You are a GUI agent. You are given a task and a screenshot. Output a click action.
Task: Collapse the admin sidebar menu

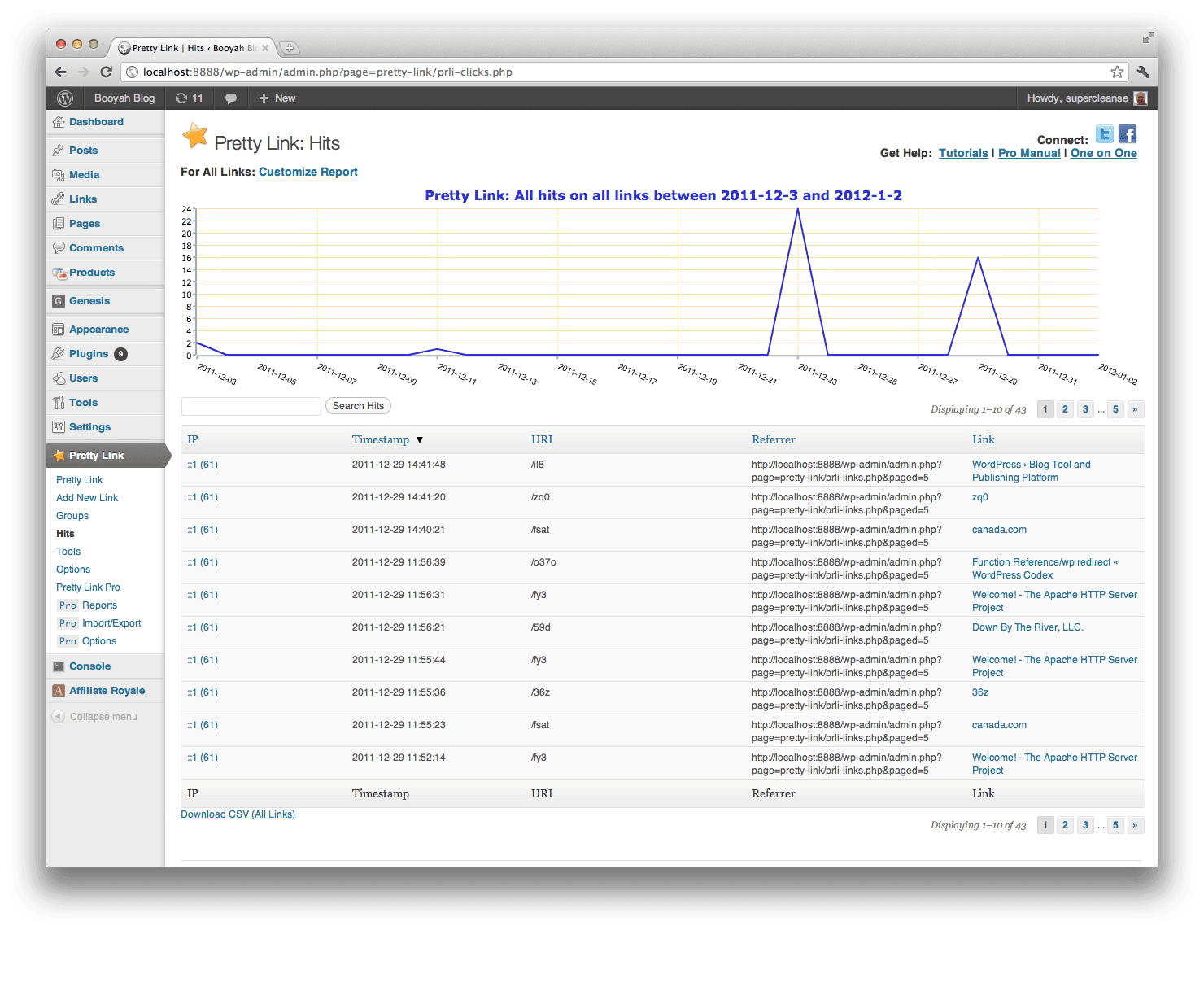pyautogui.click(x=94, y=717)
